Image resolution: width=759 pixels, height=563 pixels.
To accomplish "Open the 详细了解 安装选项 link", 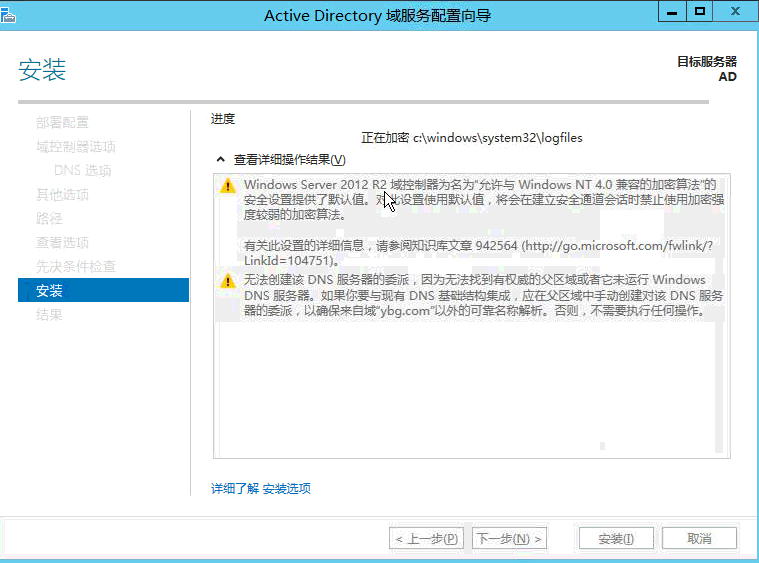I will pos(260,489).
